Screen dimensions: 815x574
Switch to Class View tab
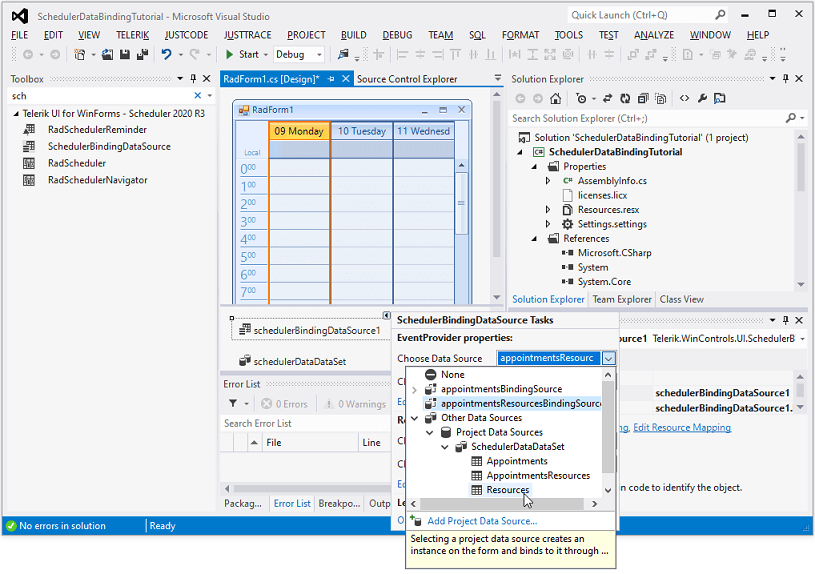681,299
